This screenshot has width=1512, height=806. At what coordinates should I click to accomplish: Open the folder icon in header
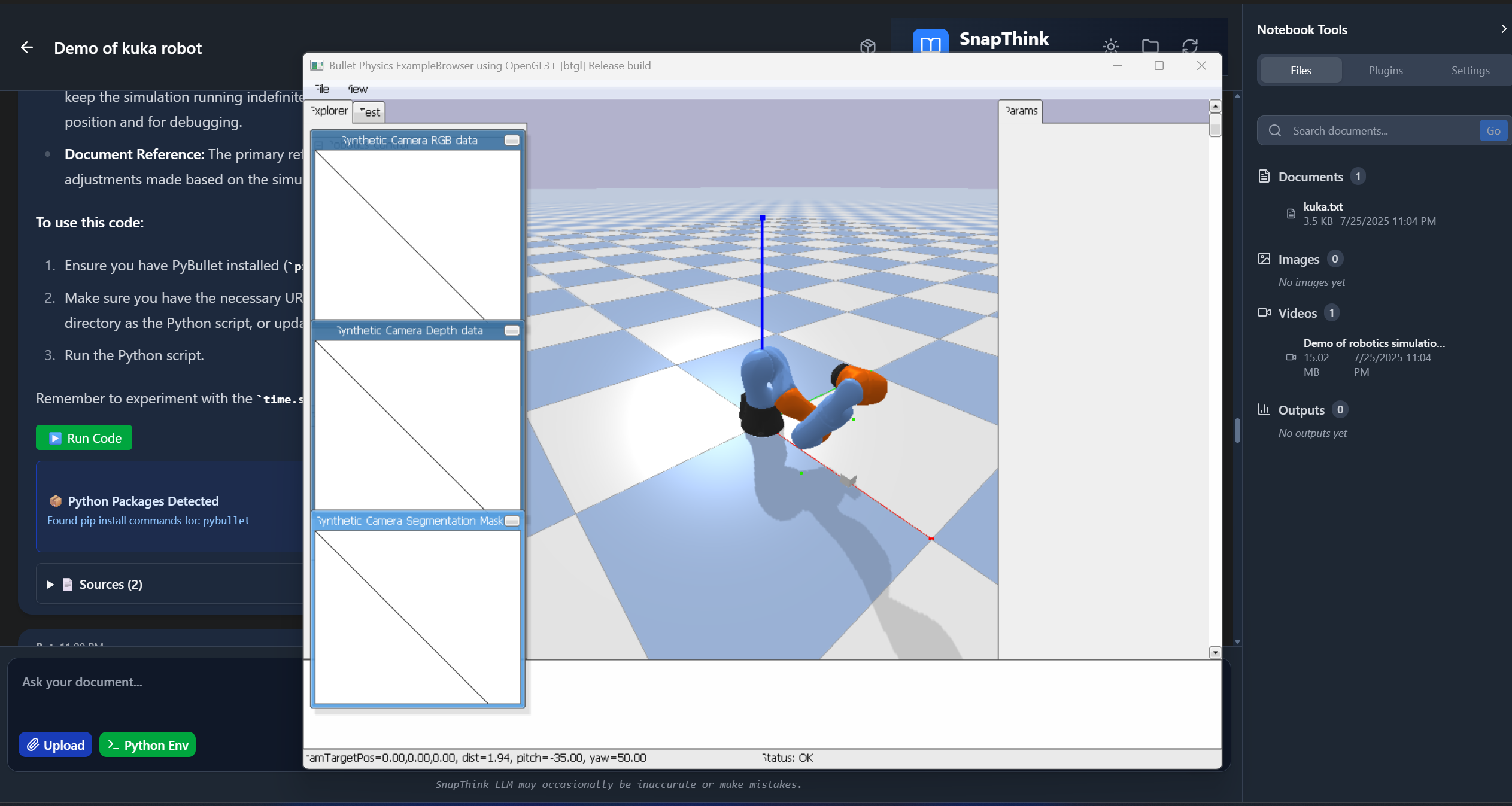1150,46
